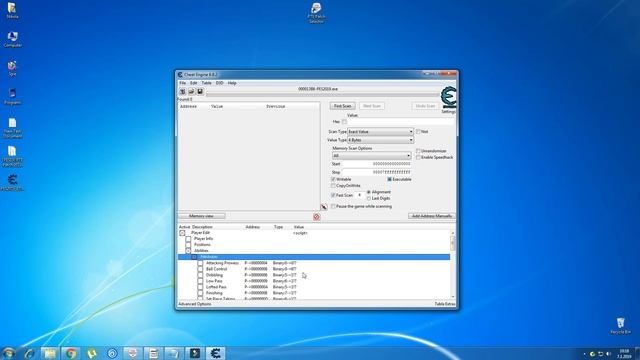Collapse the Abilities group
Image resolution: width=640 pixels, height=360 pixels.
point(188,251)
